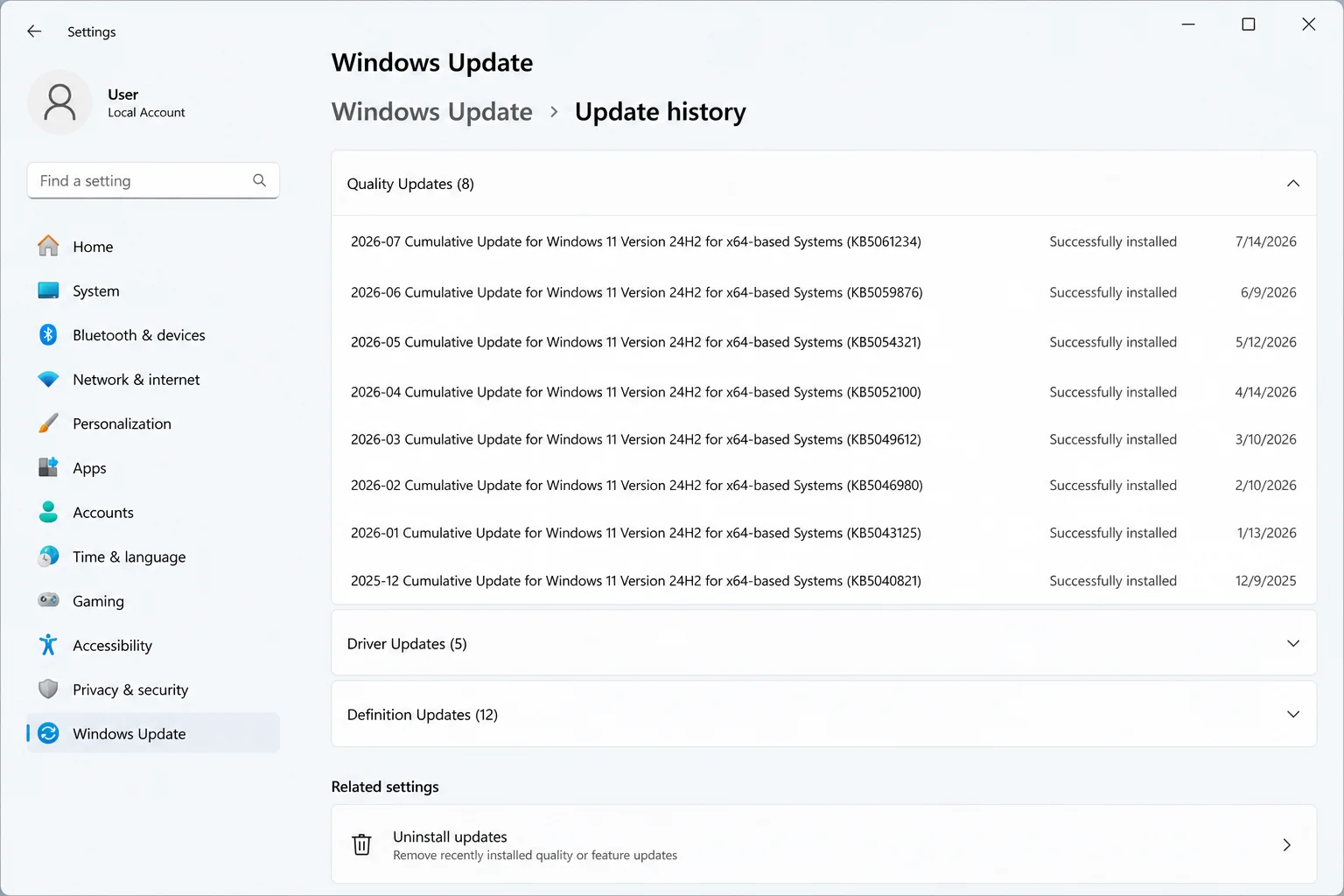Click the search magnifier icon
Image resolution: width=1344 pixels, height=896 pixels.
[x=259, y=180]
